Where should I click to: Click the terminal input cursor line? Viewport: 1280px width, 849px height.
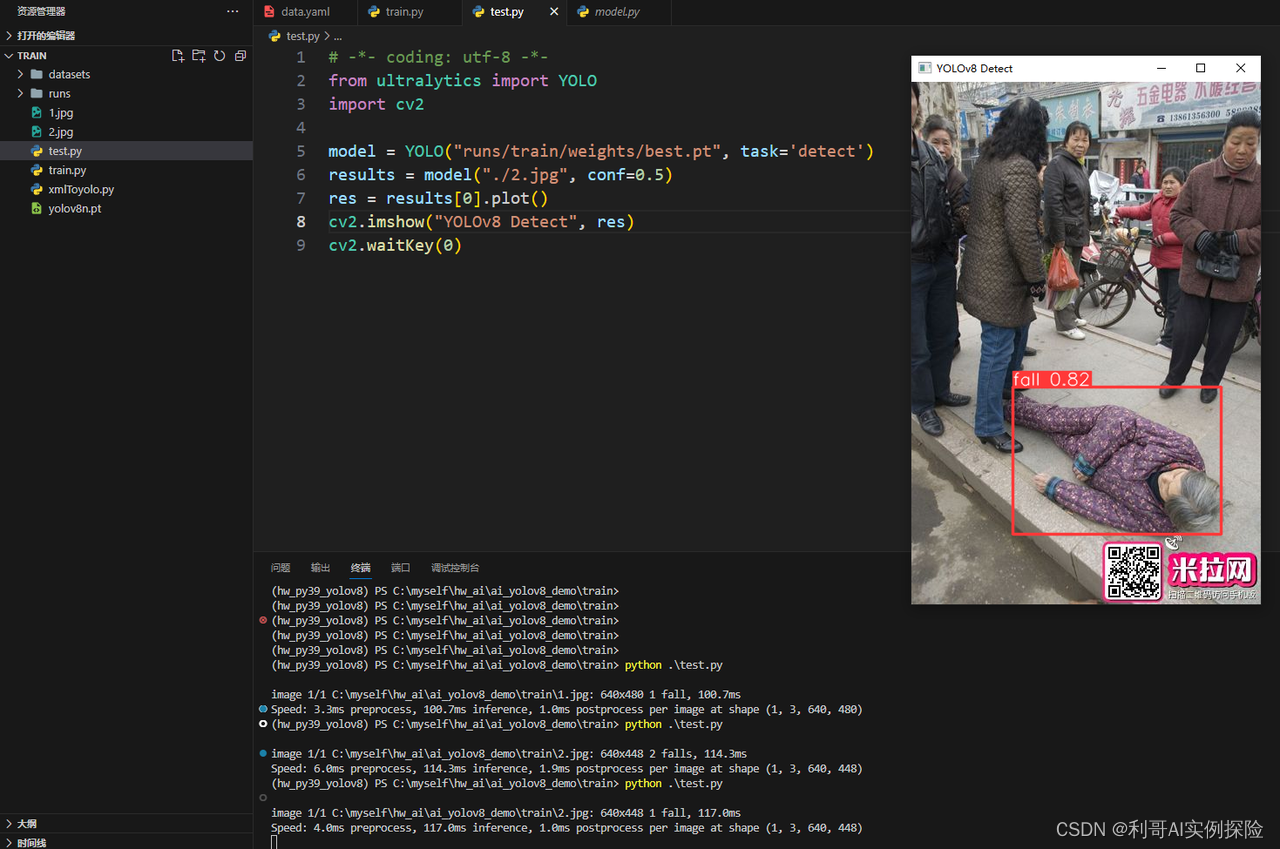pyautogui.click(x=274, y=842)
